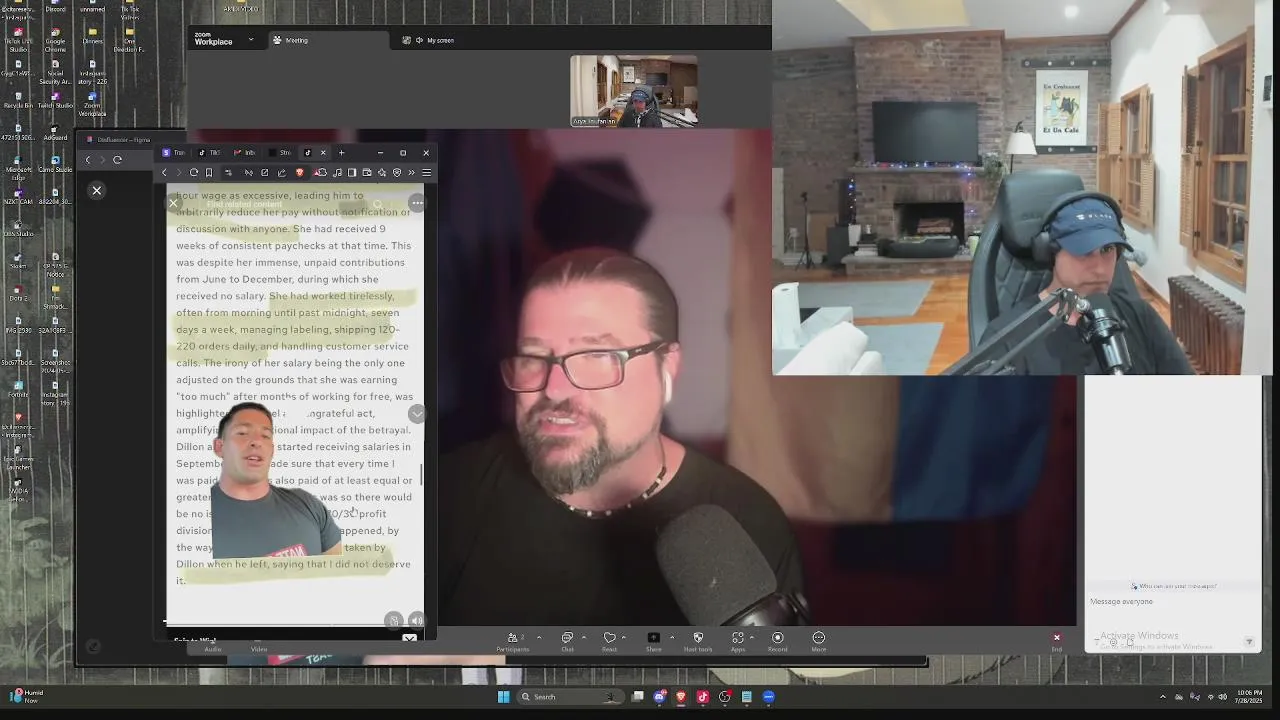Close the overlay with the round X button

(97, 190)
